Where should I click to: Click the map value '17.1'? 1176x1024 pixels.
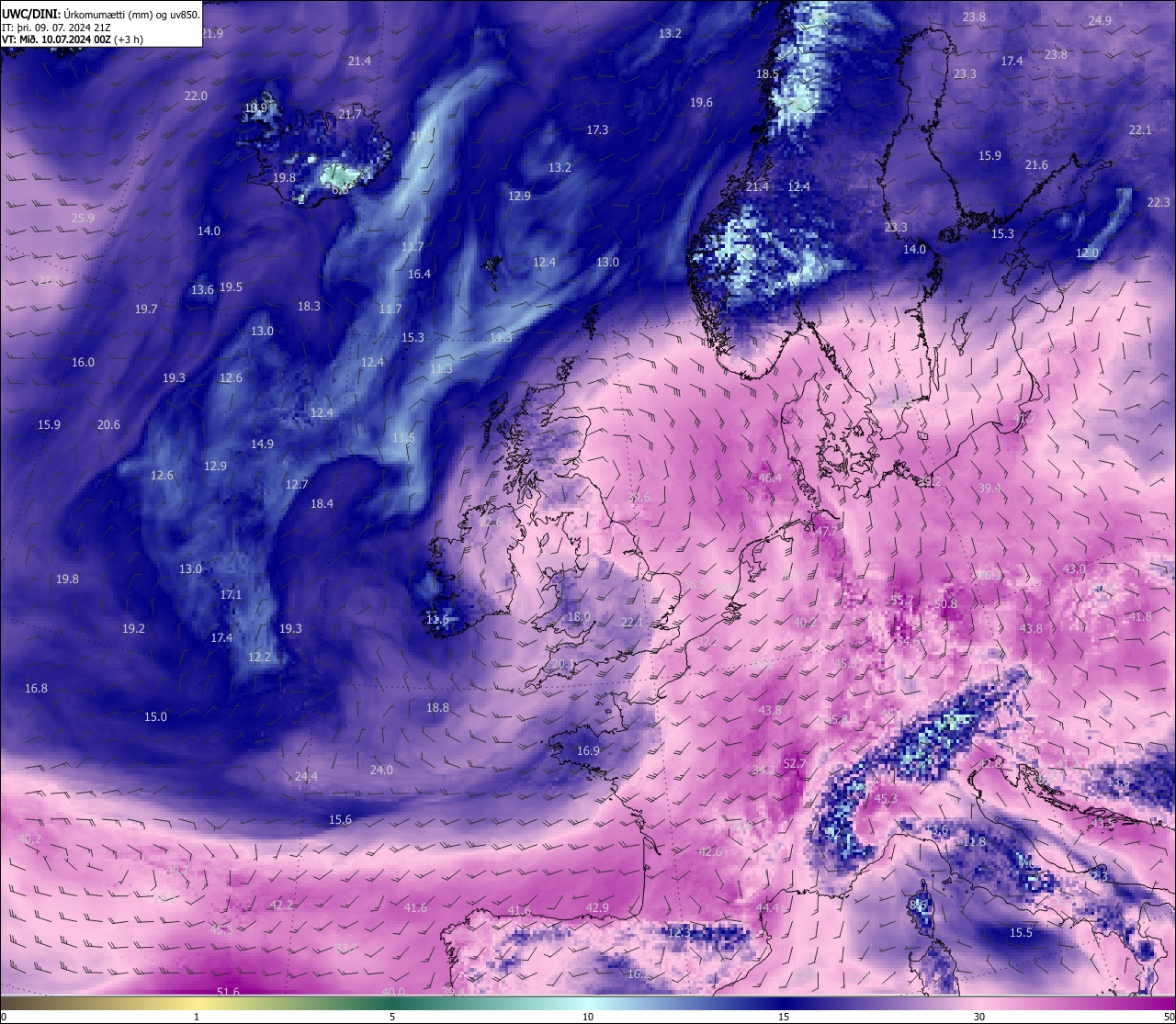click(x=231, y=595)
